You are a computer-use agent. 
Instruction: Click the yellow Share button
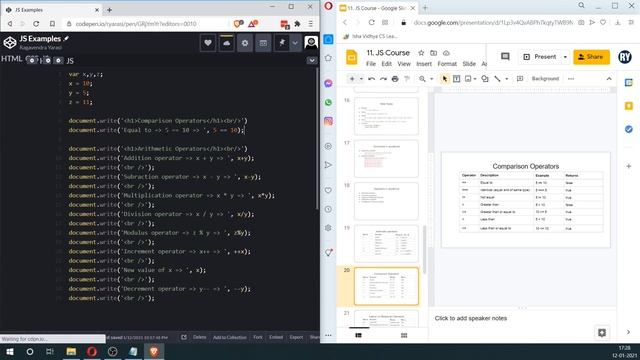(x=591, y=57)
